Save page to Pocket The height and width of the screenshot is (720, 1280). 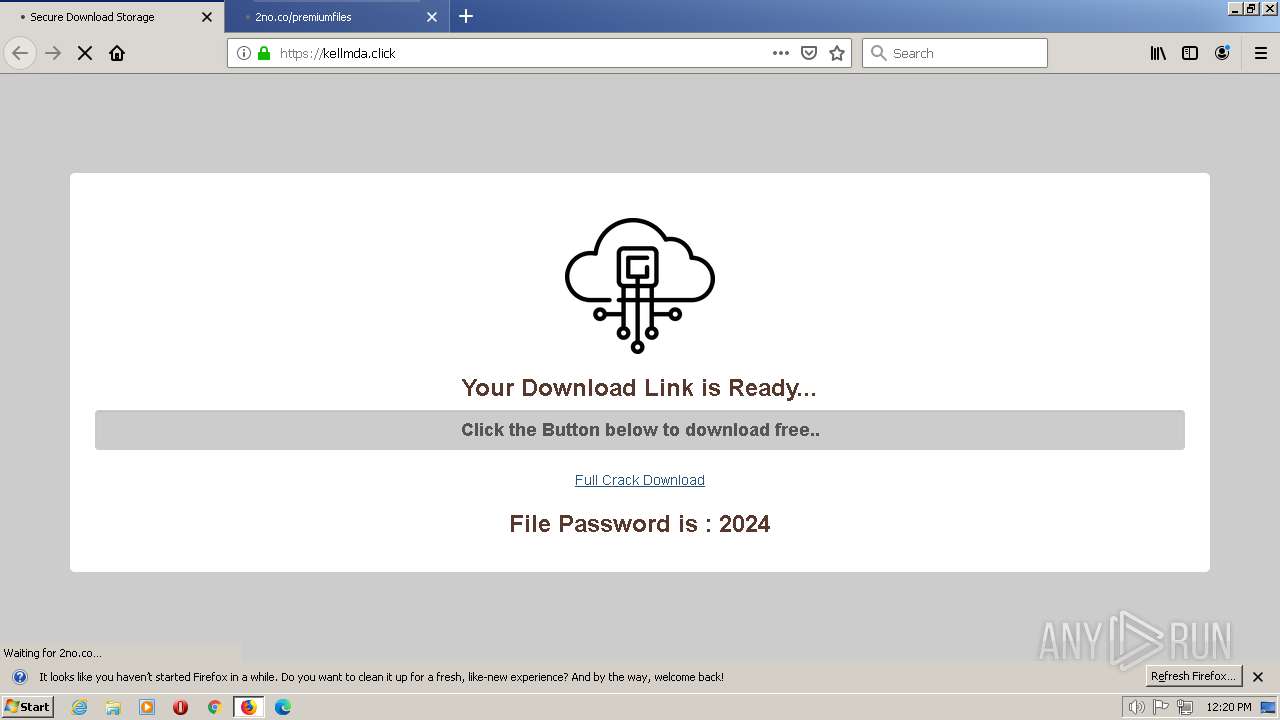click(x=809, y=53)
